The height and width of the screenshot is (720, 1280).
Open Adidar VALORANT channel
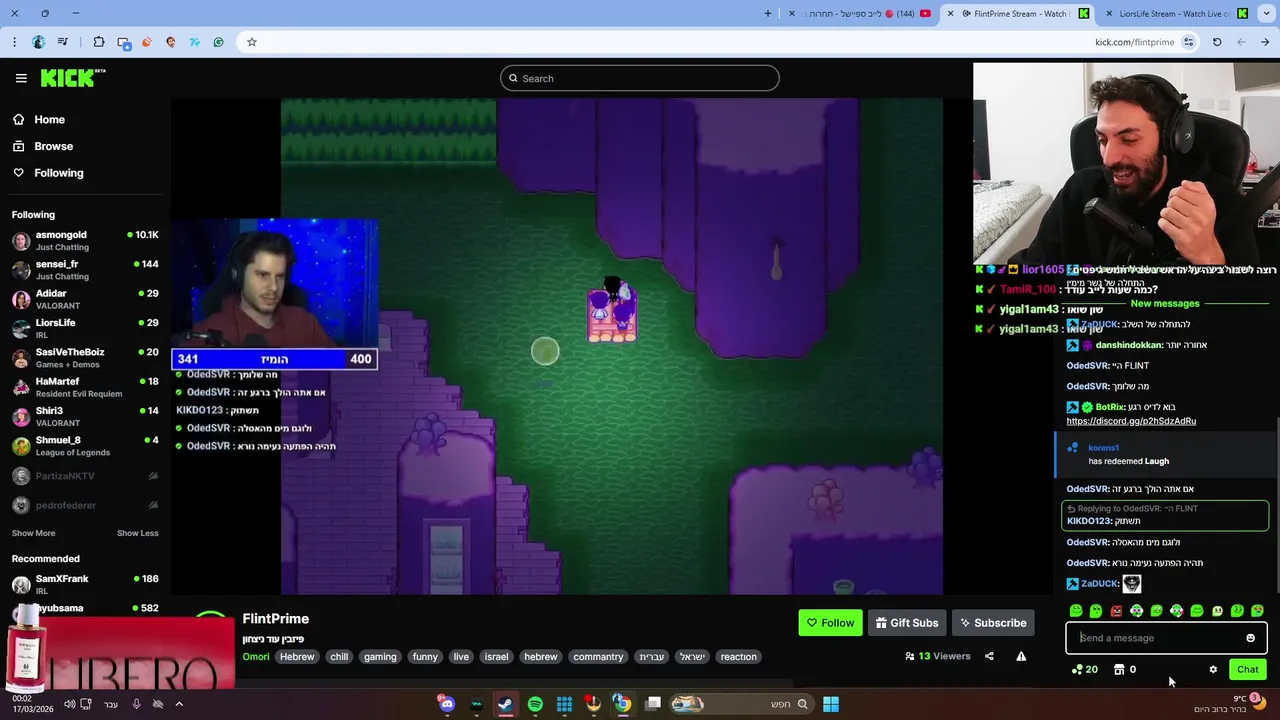point(85,299)
